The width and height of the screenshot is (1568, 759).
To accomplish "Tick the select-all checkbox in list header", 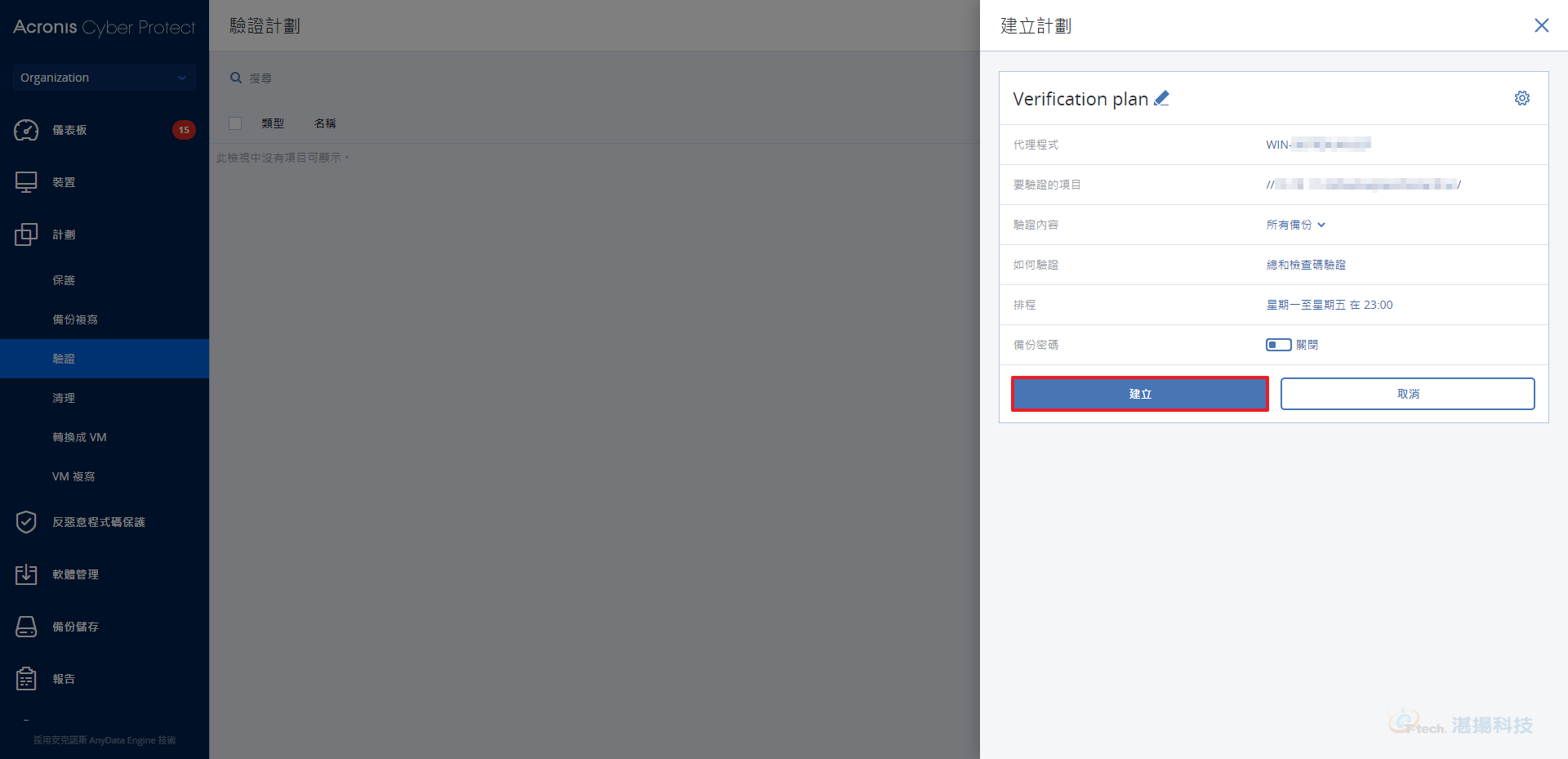I will click(235, 123).
